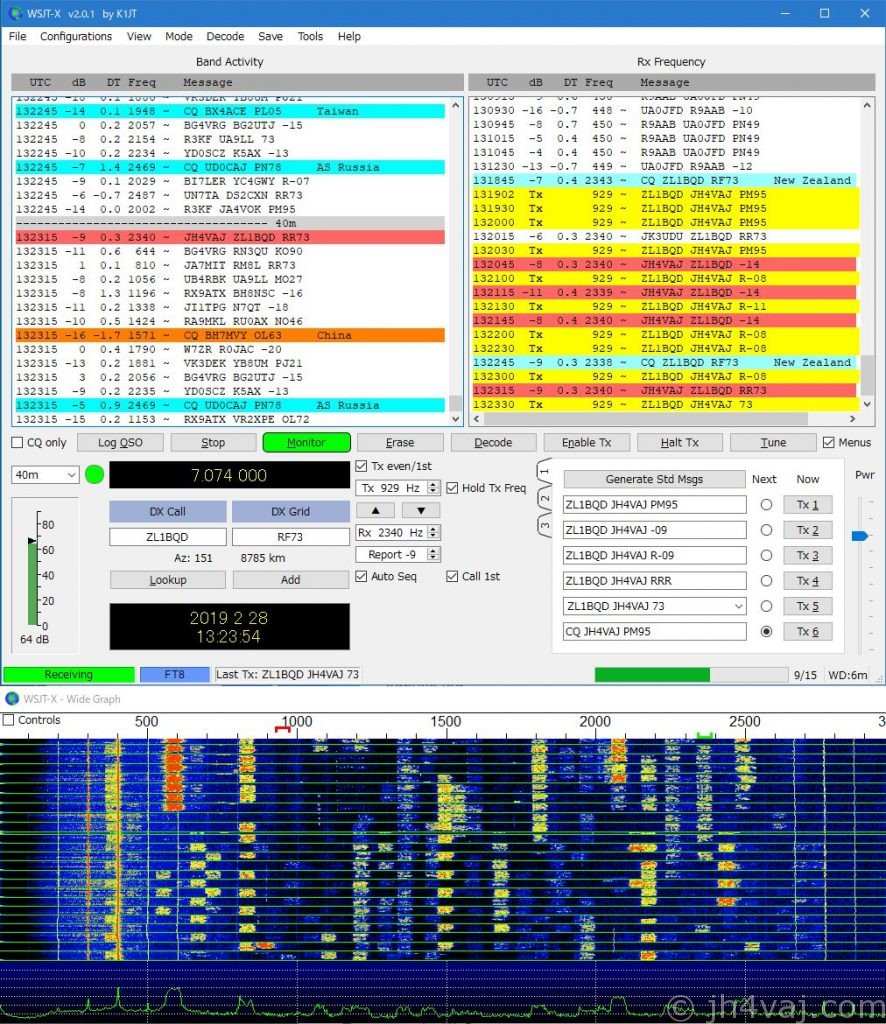The image size is (886, 1024).
Task: Click the 7.074 000 frequency display
Action: tap(229, 475)
